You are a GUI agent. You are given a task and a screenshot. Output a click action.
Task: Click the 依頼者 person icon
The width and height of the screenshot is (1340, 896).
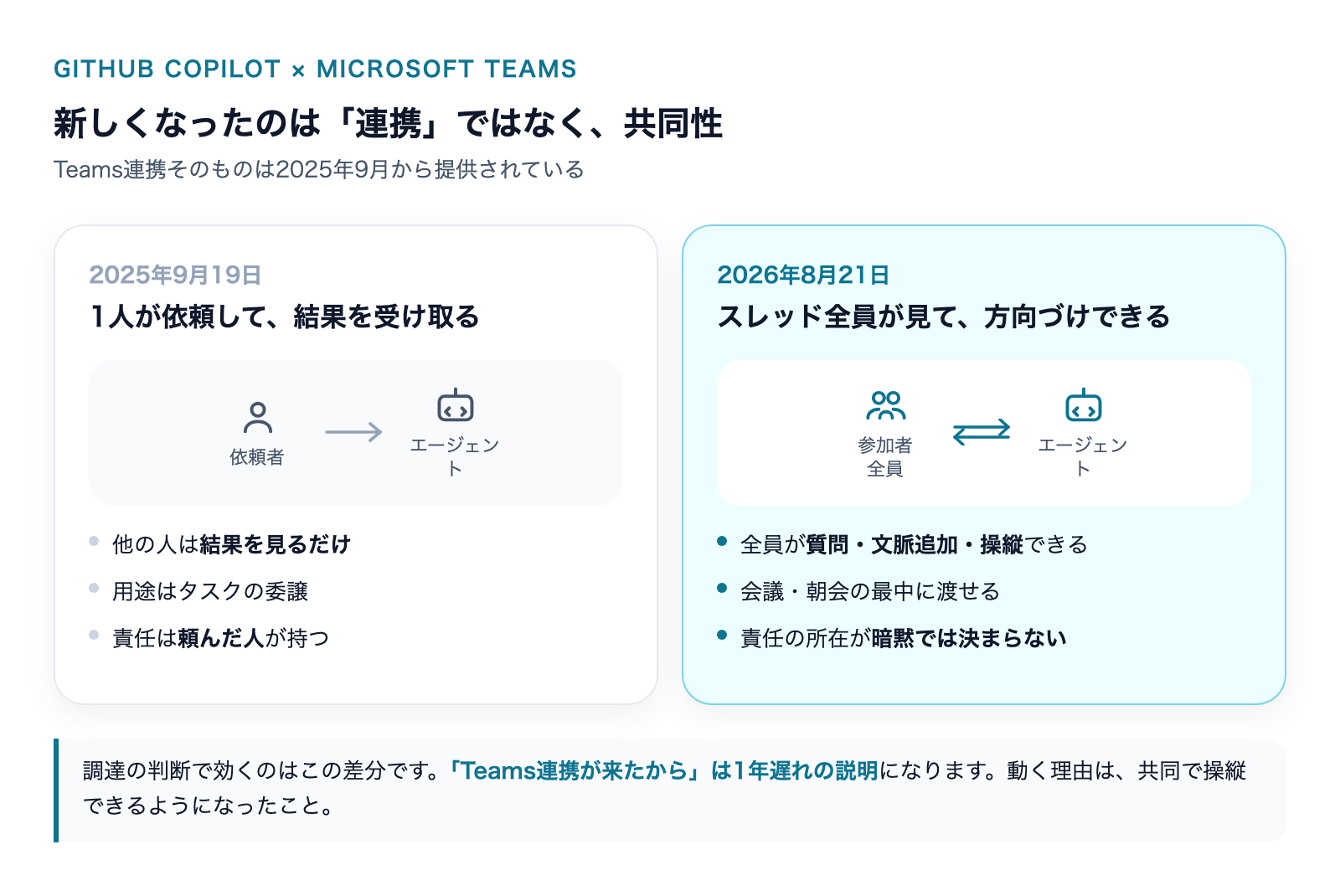point(257,417)
